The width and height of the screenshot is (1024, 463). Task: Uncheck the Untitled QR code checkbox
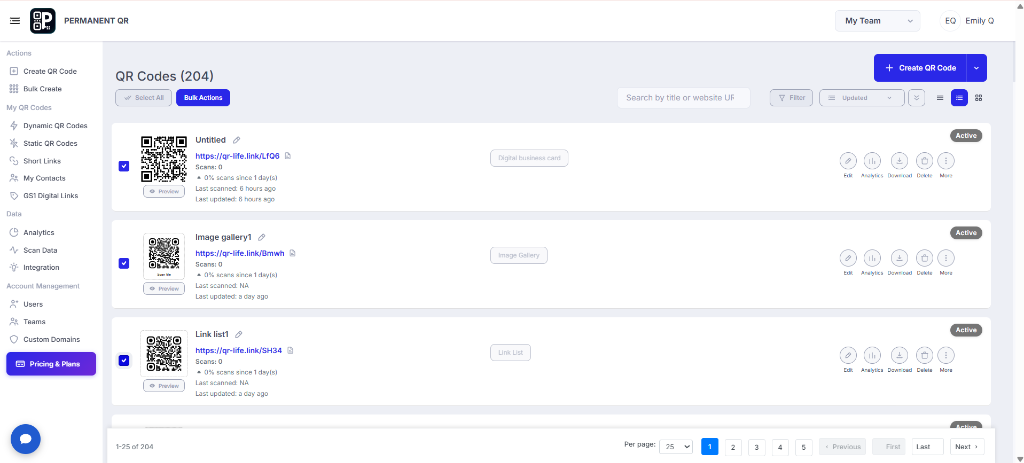pyautogui.click(x=123, y=166)
